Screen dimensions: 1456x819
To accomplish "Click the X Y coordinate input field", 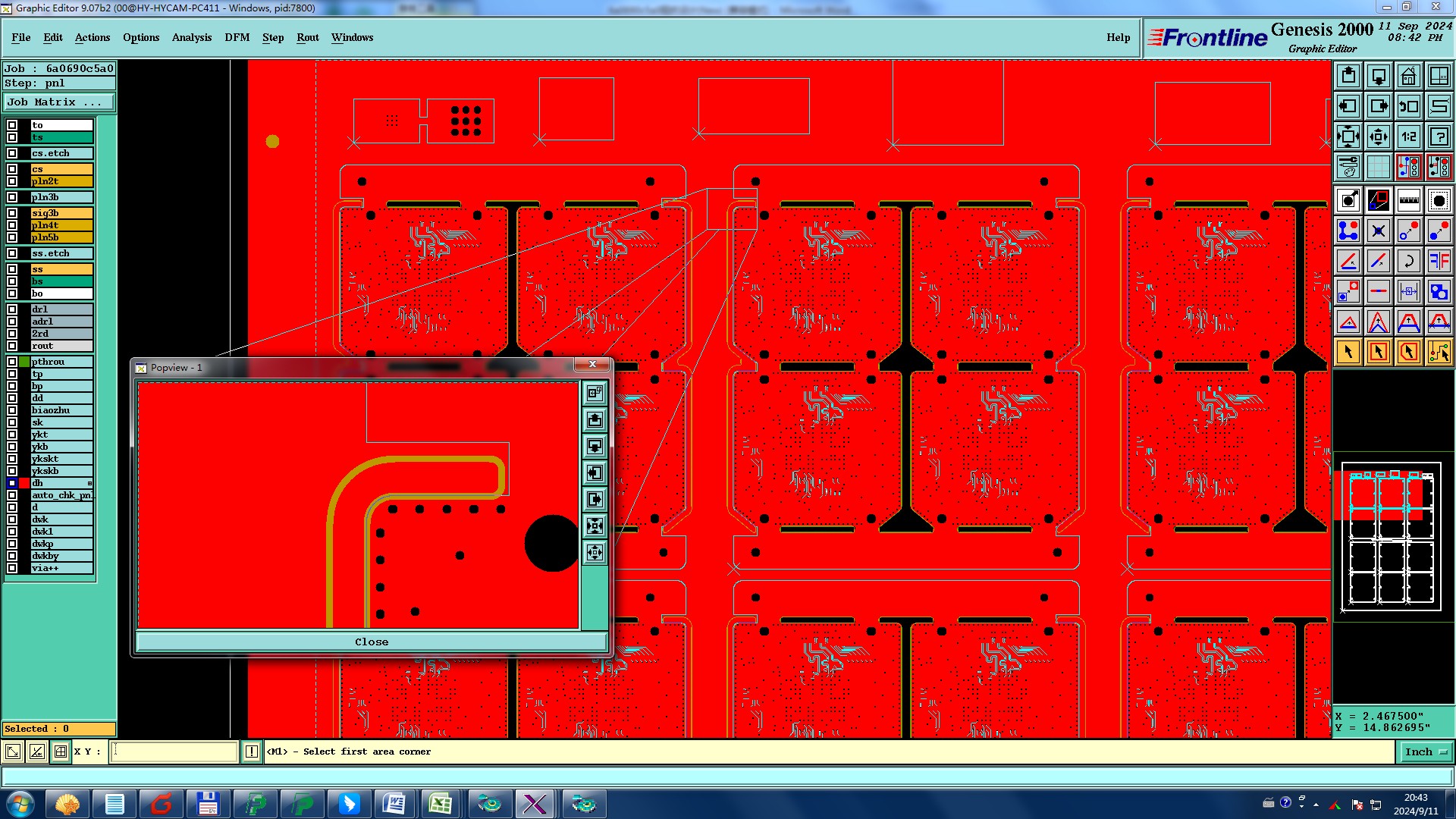I will coord(174,752).
